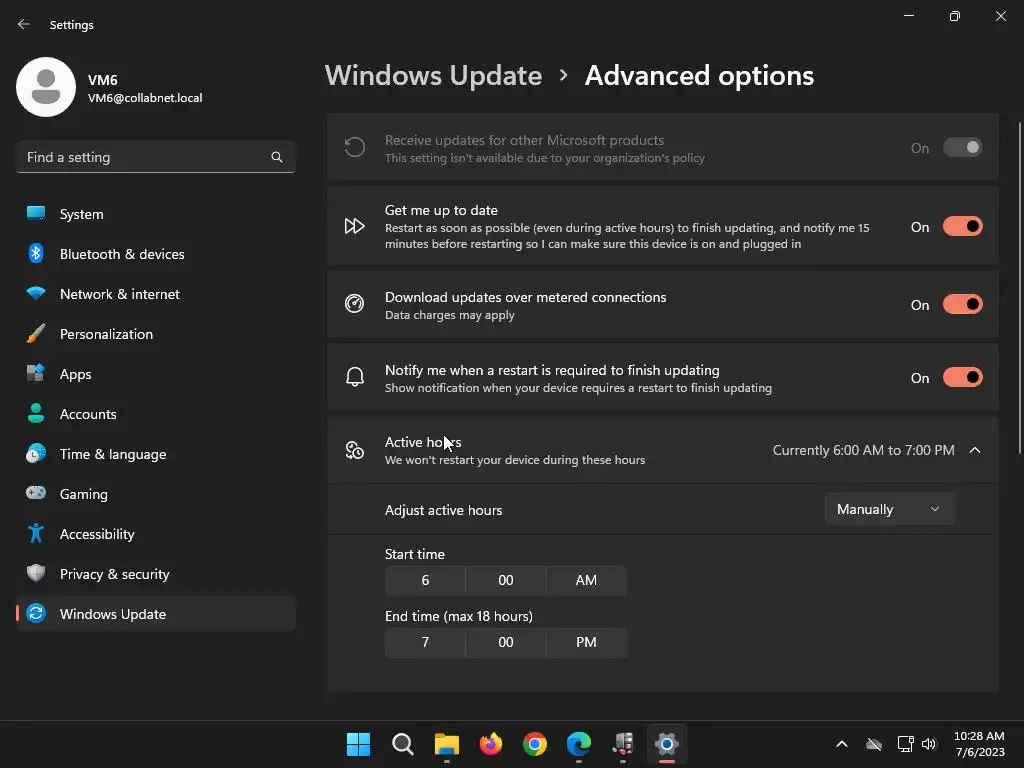Click the Privacy & security shield icon
The width and height of the screenshot is (1024, 768).
click(x=36, y=573)
